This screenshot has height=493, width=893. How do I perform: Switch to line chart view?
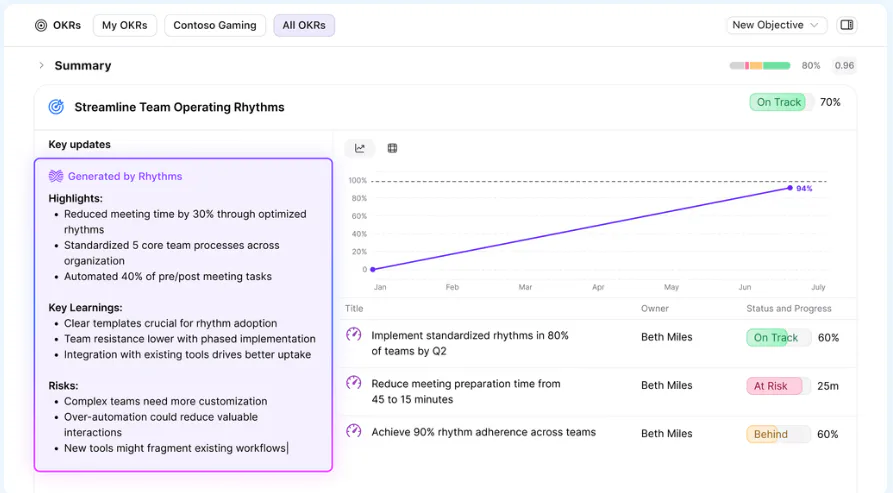coord(360,148)
